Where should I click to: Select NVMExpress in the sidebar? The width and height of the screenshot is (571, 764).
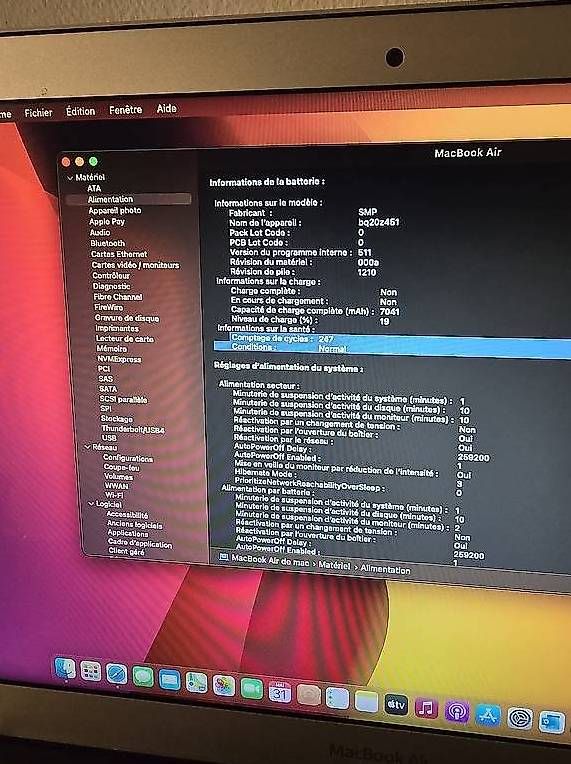pos(119,359)
